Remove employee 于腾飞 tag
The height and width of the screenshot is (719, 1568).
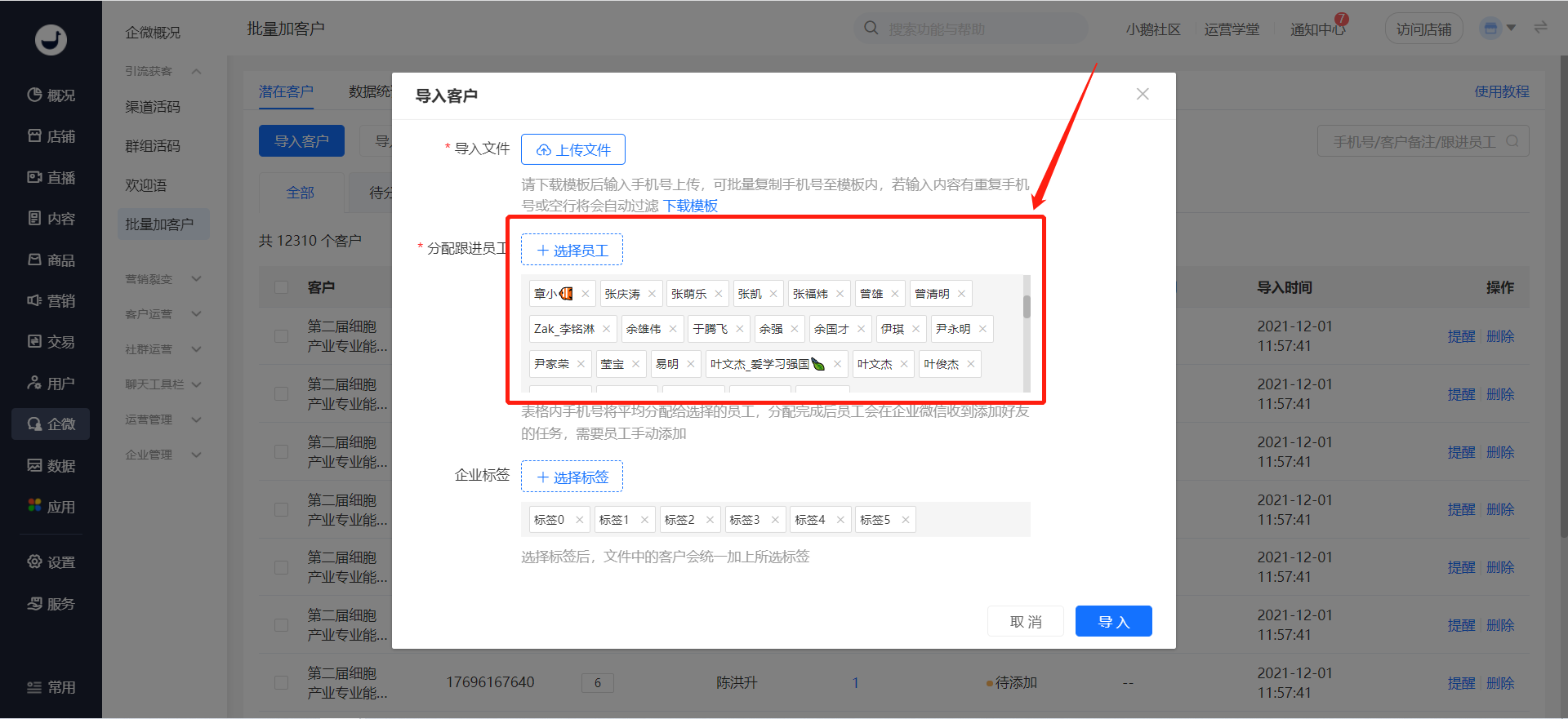click(739, 329)
